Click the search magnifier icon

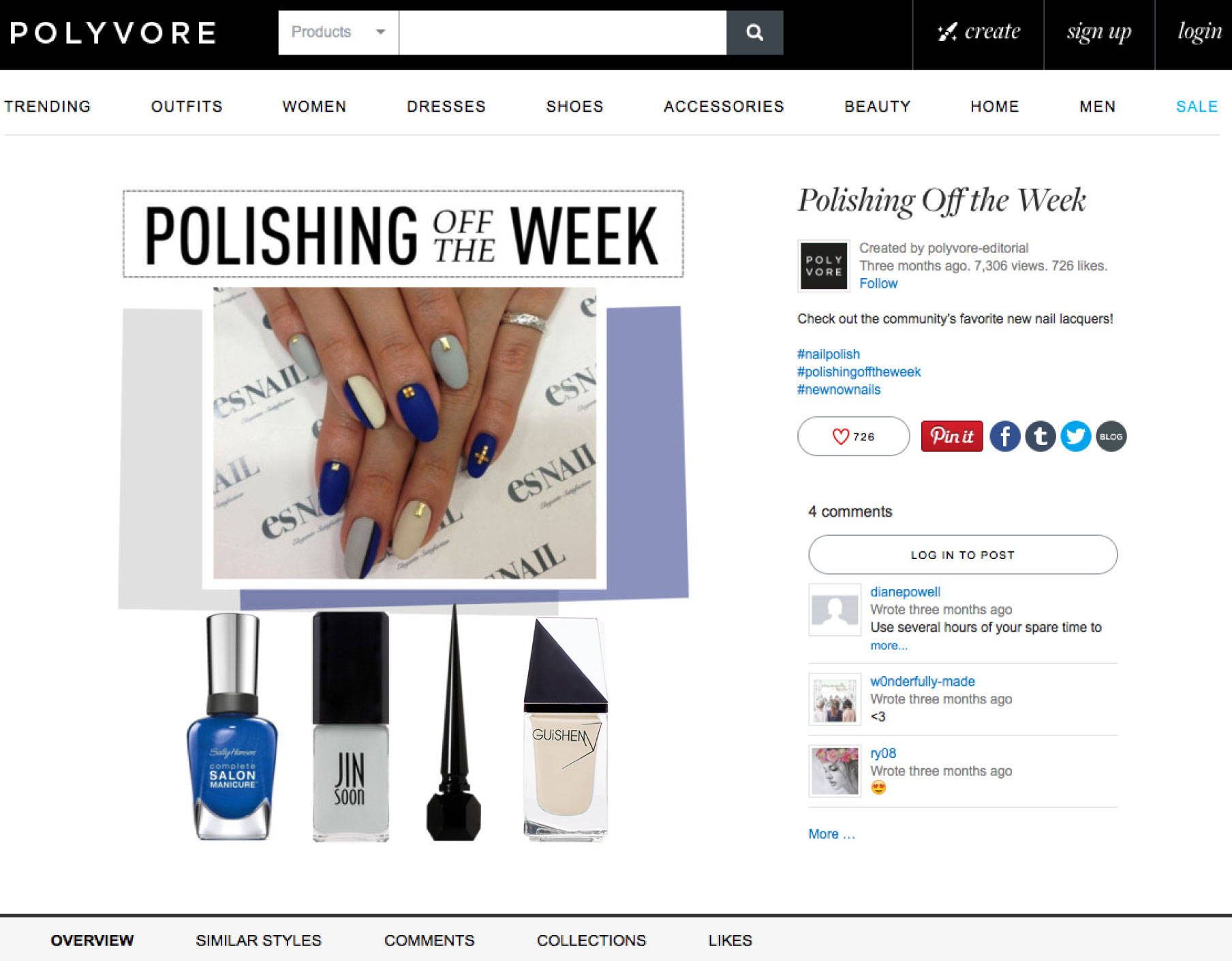754,32
